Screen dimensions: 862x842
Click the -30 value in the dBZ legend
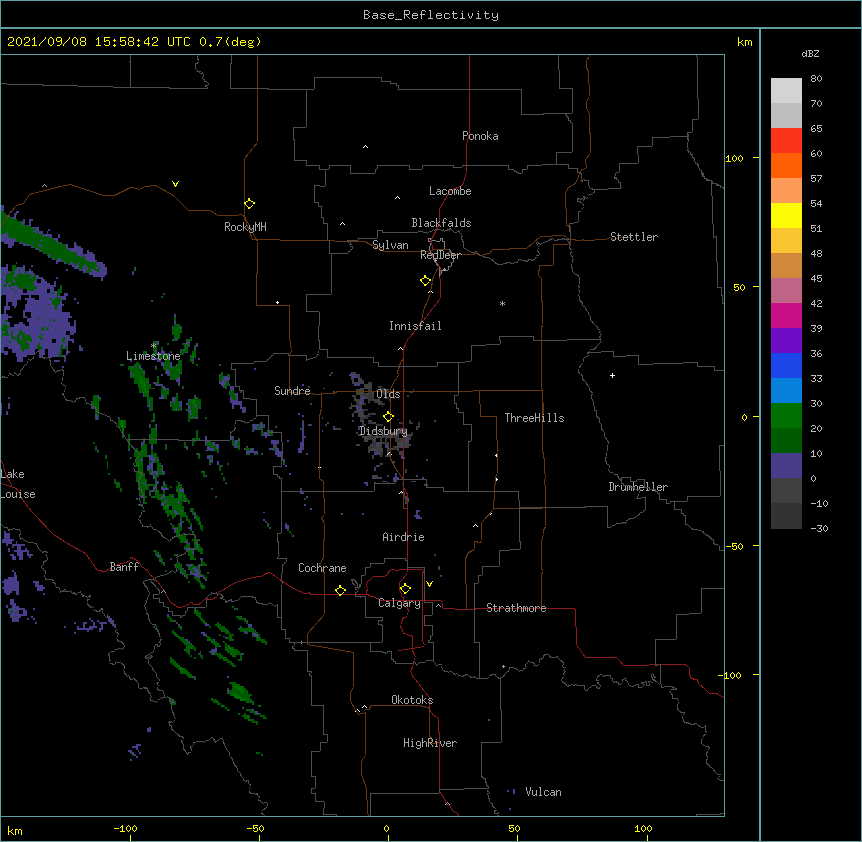click(x=819, y=529)
